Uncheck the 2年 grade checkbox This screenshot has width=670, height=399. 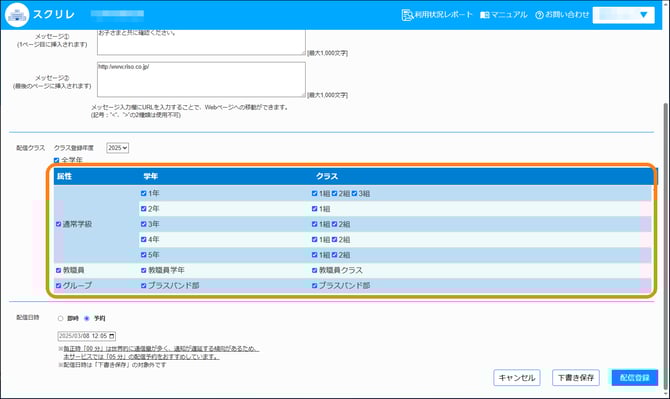(x=144, y=208)
